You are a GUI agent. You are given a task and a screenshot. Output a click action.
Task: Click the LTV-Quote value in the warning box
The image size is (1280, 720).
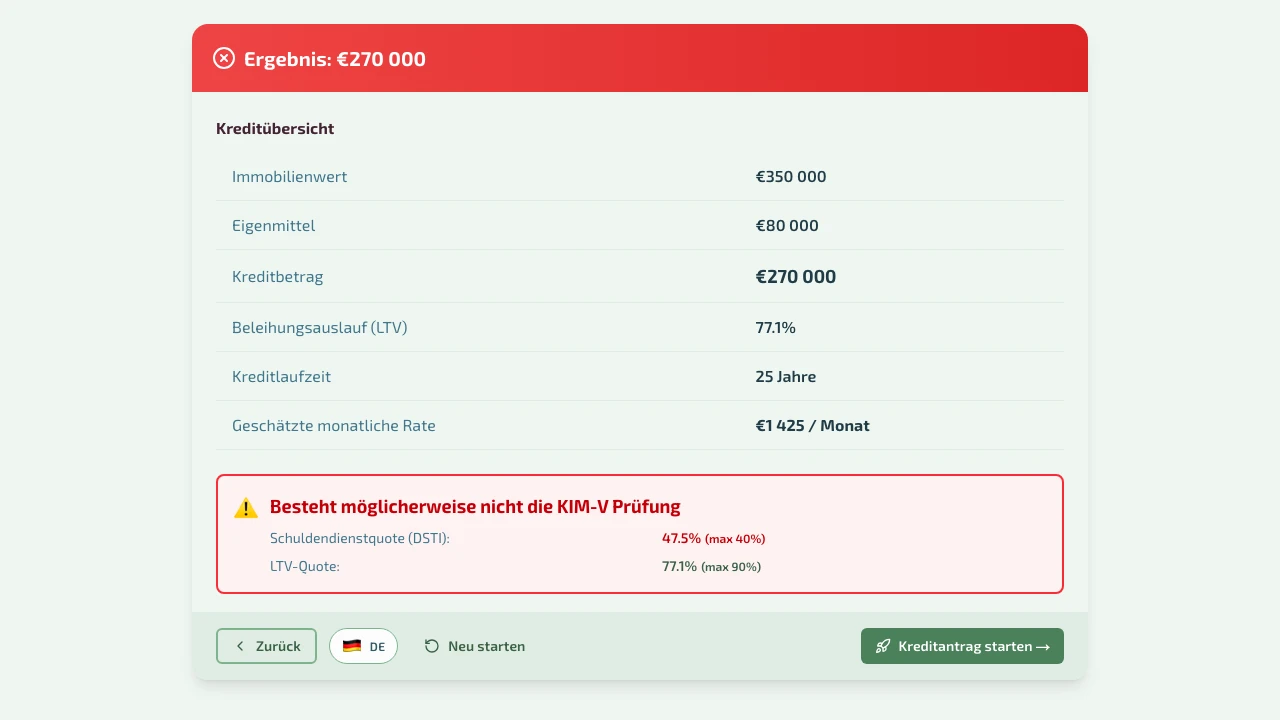(x=680, y=566)
